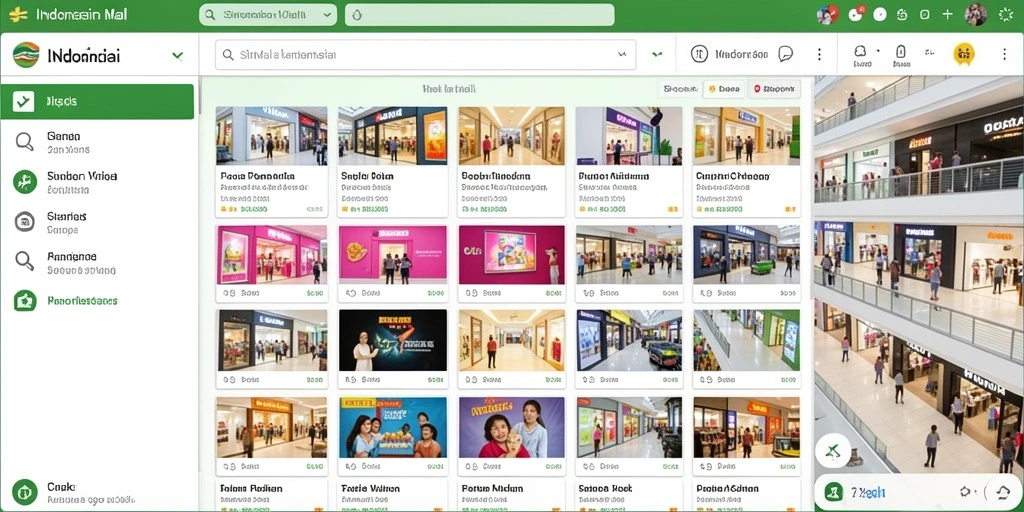Click the green circle icon at the sidebar bottom
Image resolution: width=1024 pixels, height=512 pixels.
point(25,492)
